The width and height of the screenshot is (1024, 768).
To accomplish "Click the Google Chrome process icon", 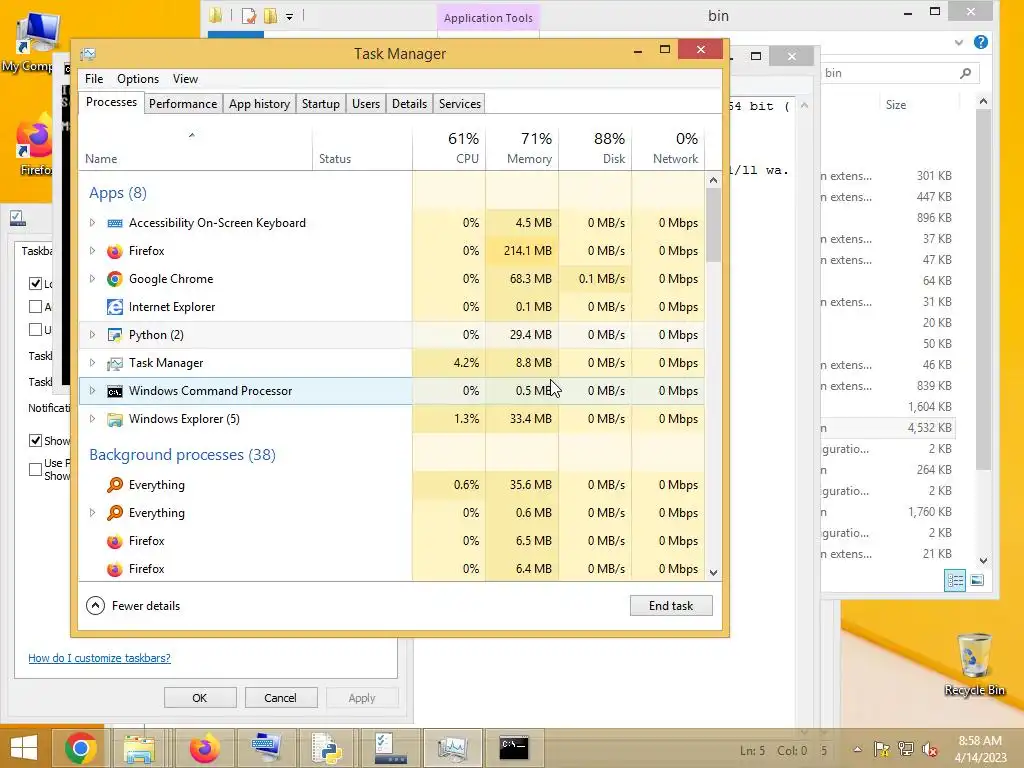I will (x=115, y=280).
